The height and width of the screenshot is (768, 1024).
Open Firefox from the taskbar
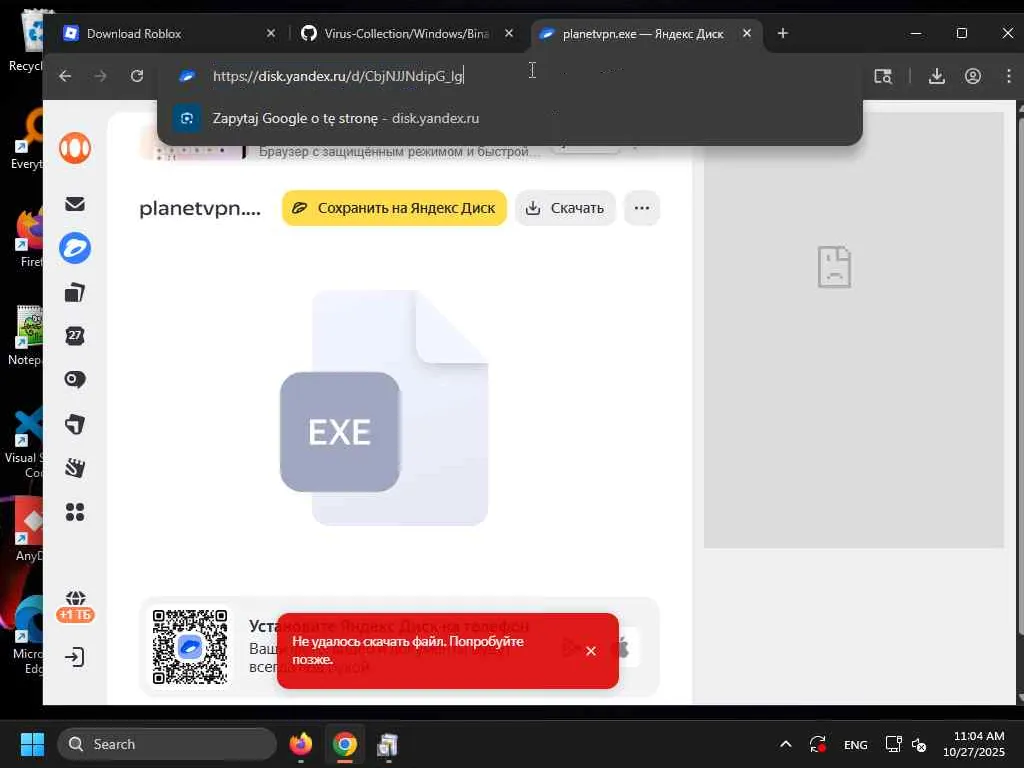[300, 744]
